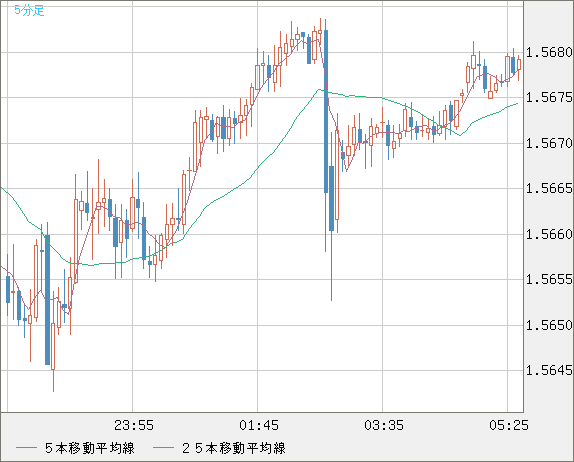574x462 pixels.
Task: Click the 01:45 time axis label
Action: [x=259, y=425]
